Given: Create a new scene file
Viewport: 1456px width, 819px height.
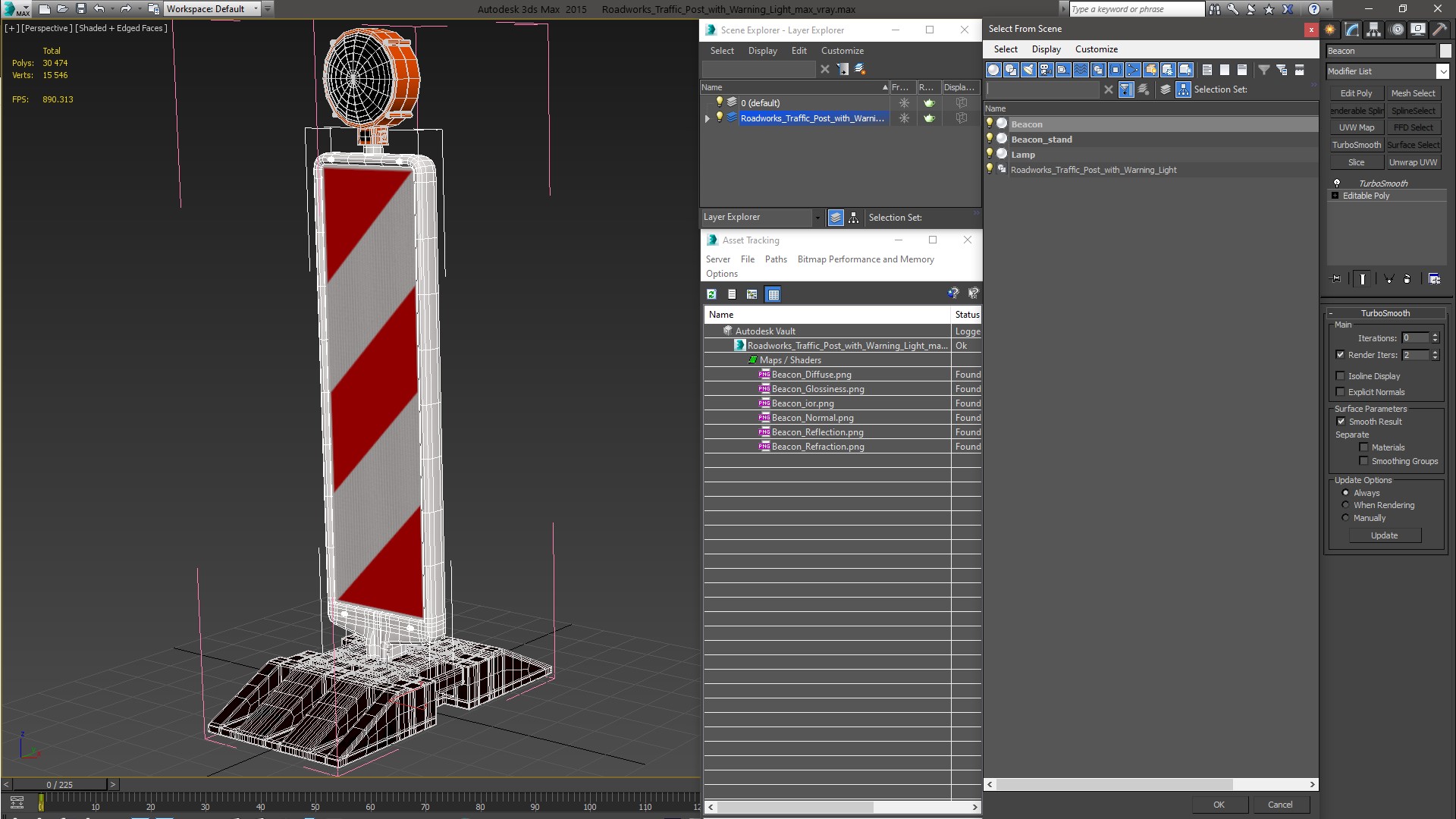Looking at the screenshot, I should 44,9.
